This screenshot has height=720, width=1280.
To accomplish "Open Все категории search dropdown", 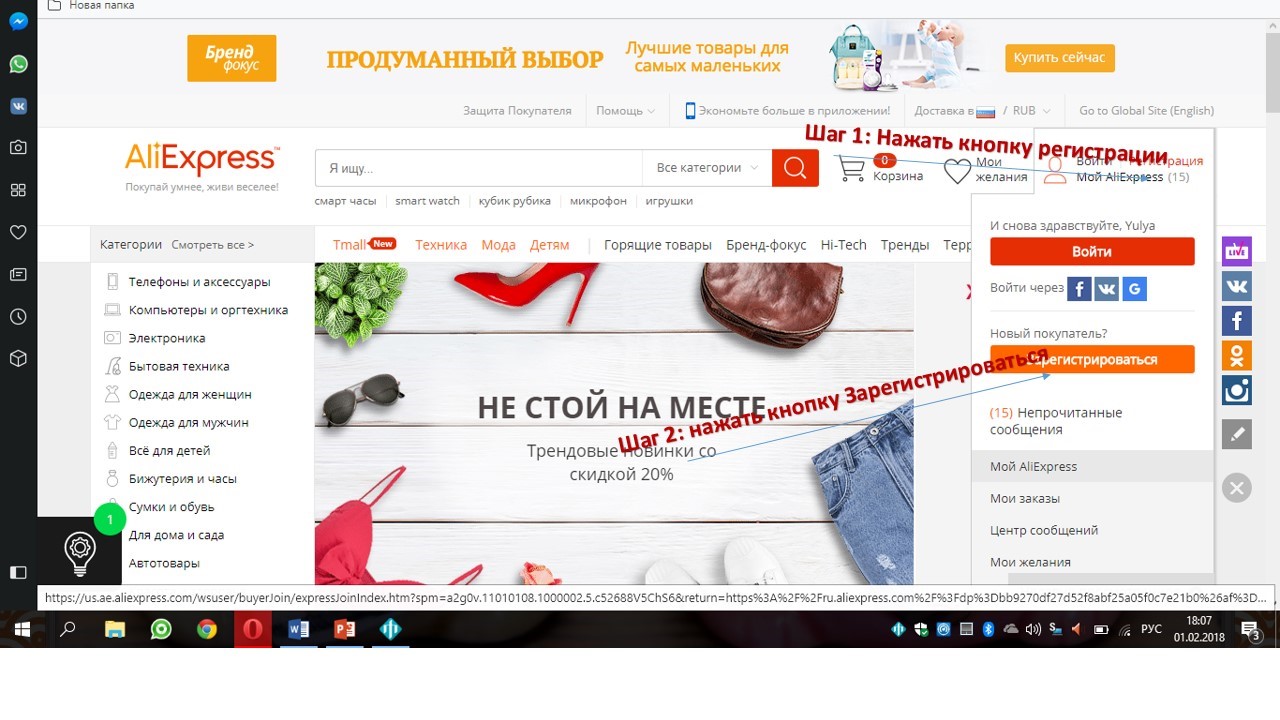I will [x=707, y=168].
